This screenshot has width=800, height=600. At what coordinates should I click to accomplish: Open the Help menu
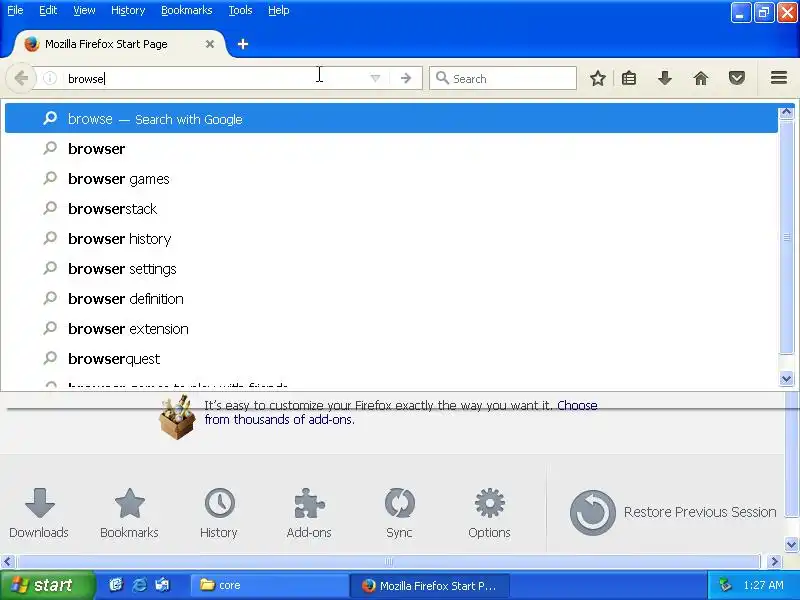point(279,10)
